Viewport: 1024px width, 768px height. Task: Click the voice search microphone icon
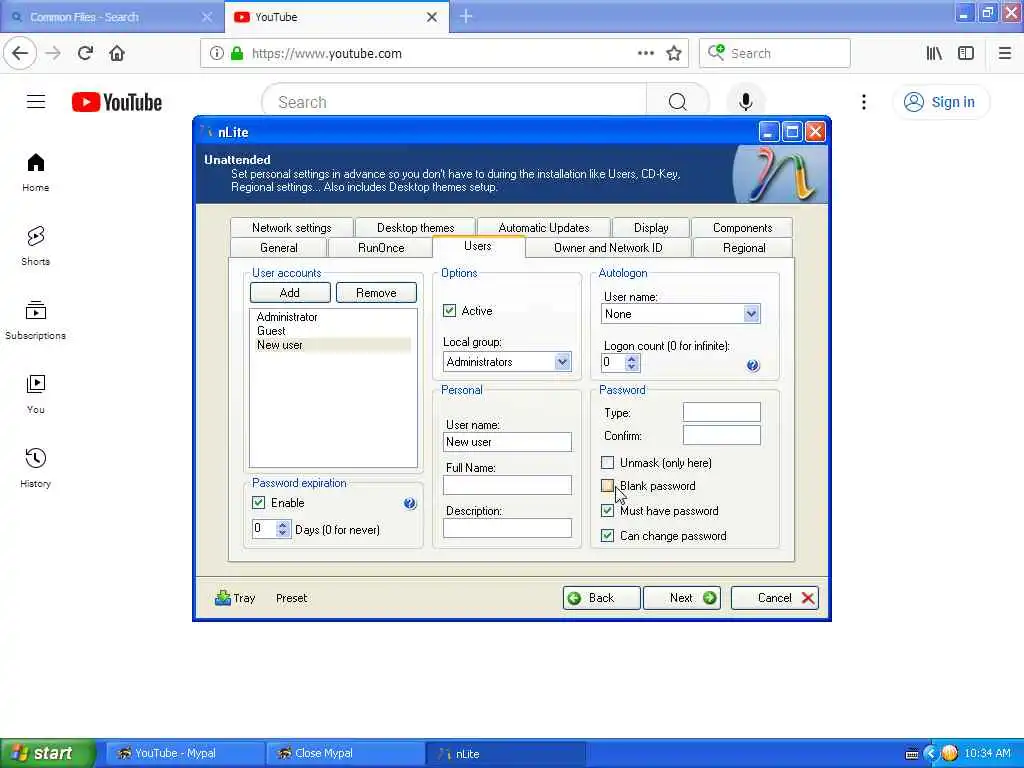[745, 102]
